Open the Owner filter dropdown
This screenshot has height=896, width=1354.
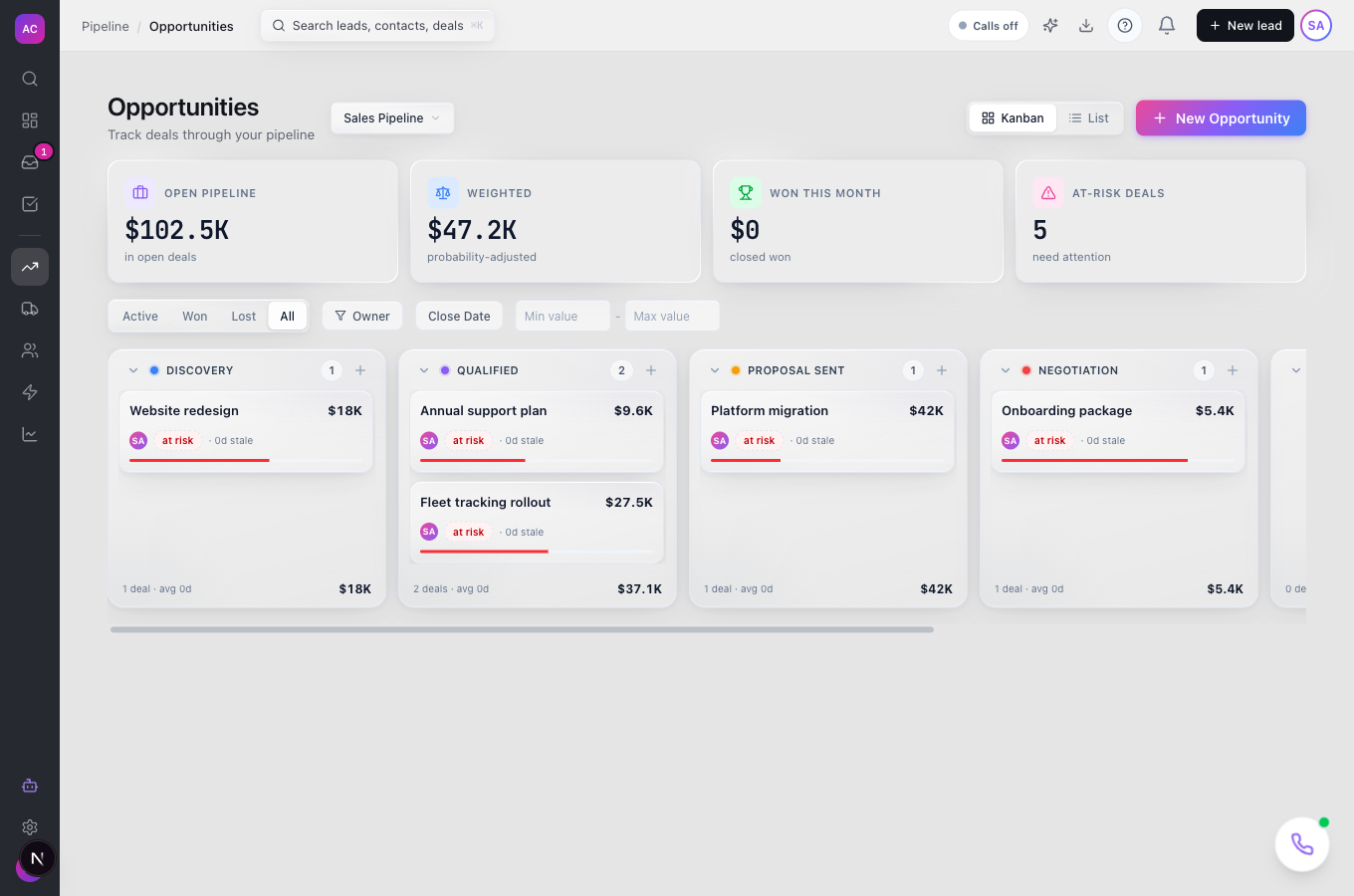(x=362, y=317)
